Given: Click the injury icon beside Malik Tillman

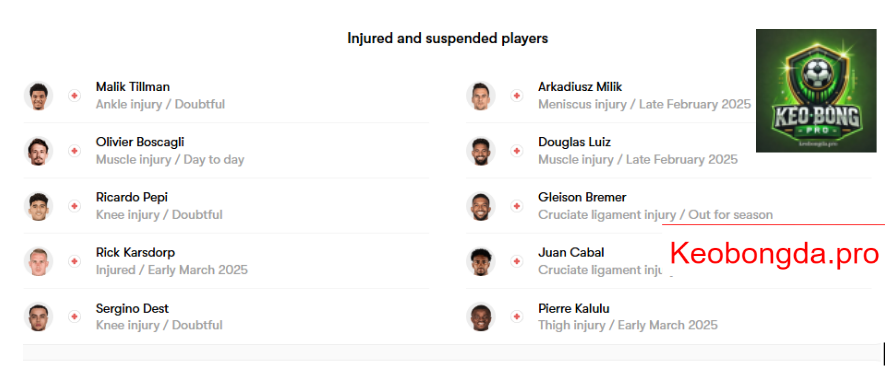Looking at the screenshot, I should tap(75, 96).
